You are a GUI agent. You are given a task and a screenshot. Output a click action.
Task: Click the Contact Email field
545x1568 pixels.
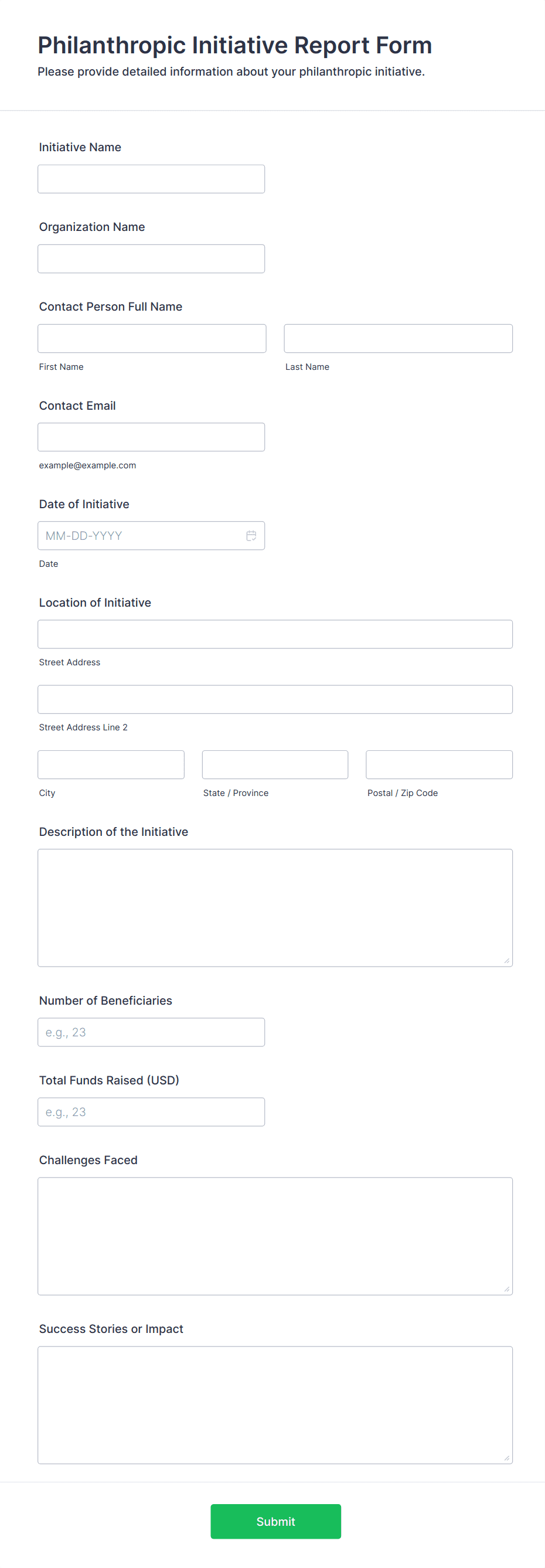pyautogui.click(x=151, y=437)
